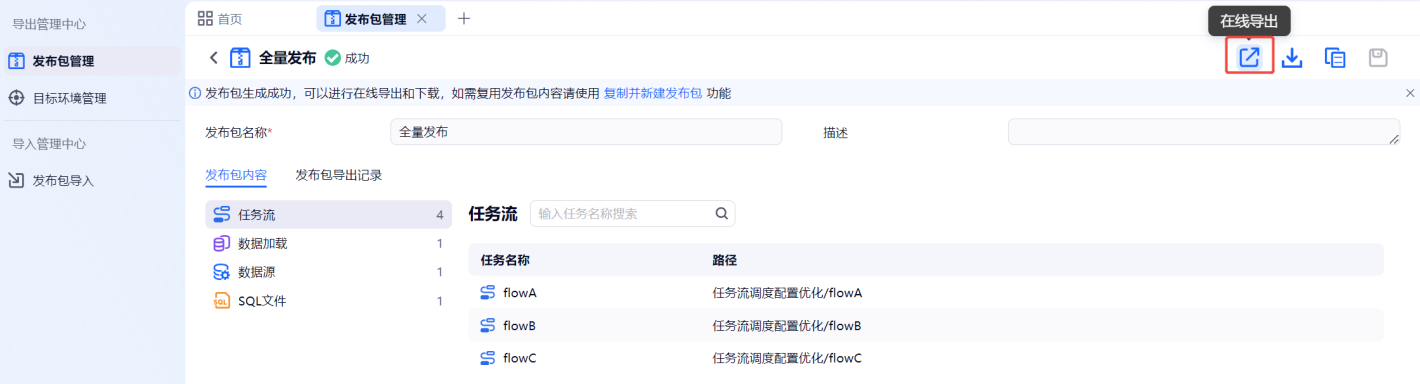The height and width of the screenshot is (384, 1420).
Task: Click path 任务流调度配置优化/flowA
Action: pos(787,293)
